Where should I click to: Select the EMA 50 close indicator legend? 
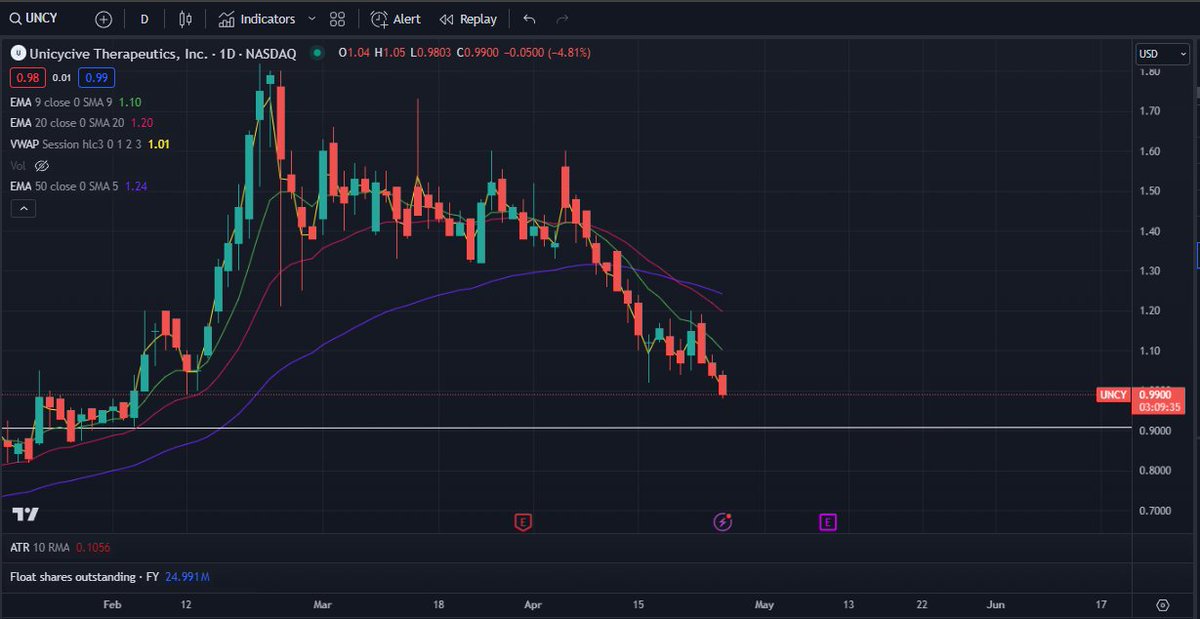(65, 186)
